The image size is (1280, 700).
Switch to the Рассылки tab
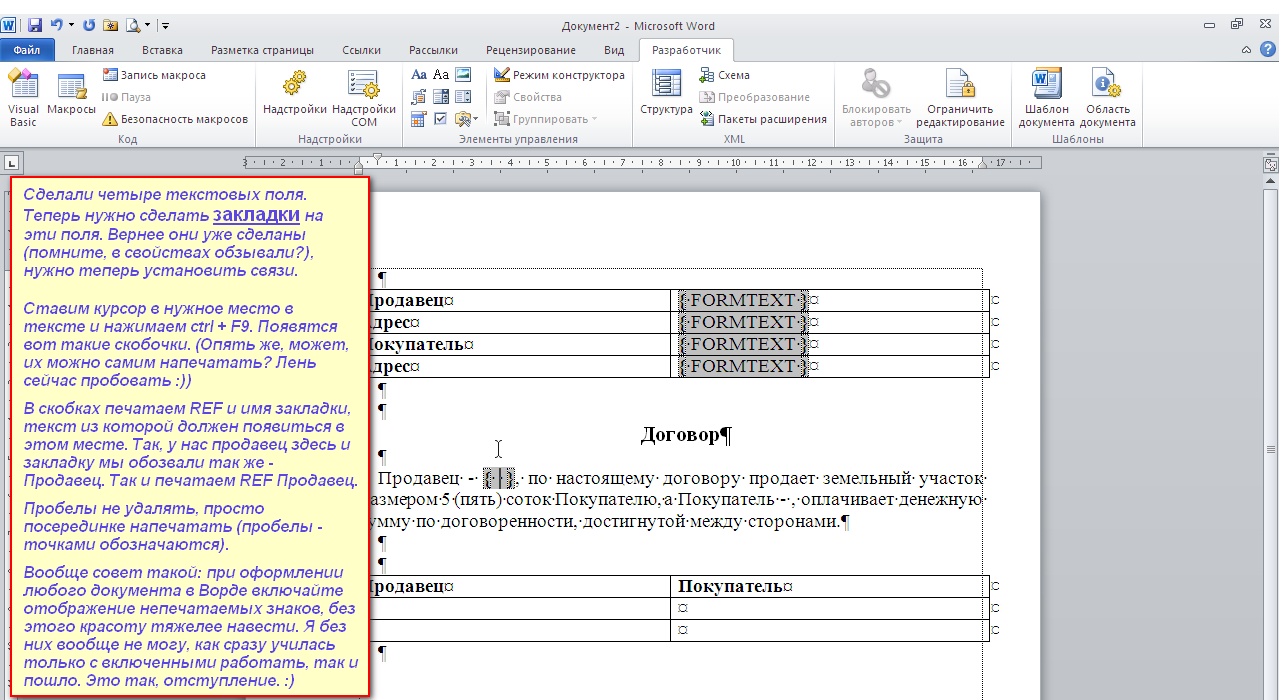433,50
